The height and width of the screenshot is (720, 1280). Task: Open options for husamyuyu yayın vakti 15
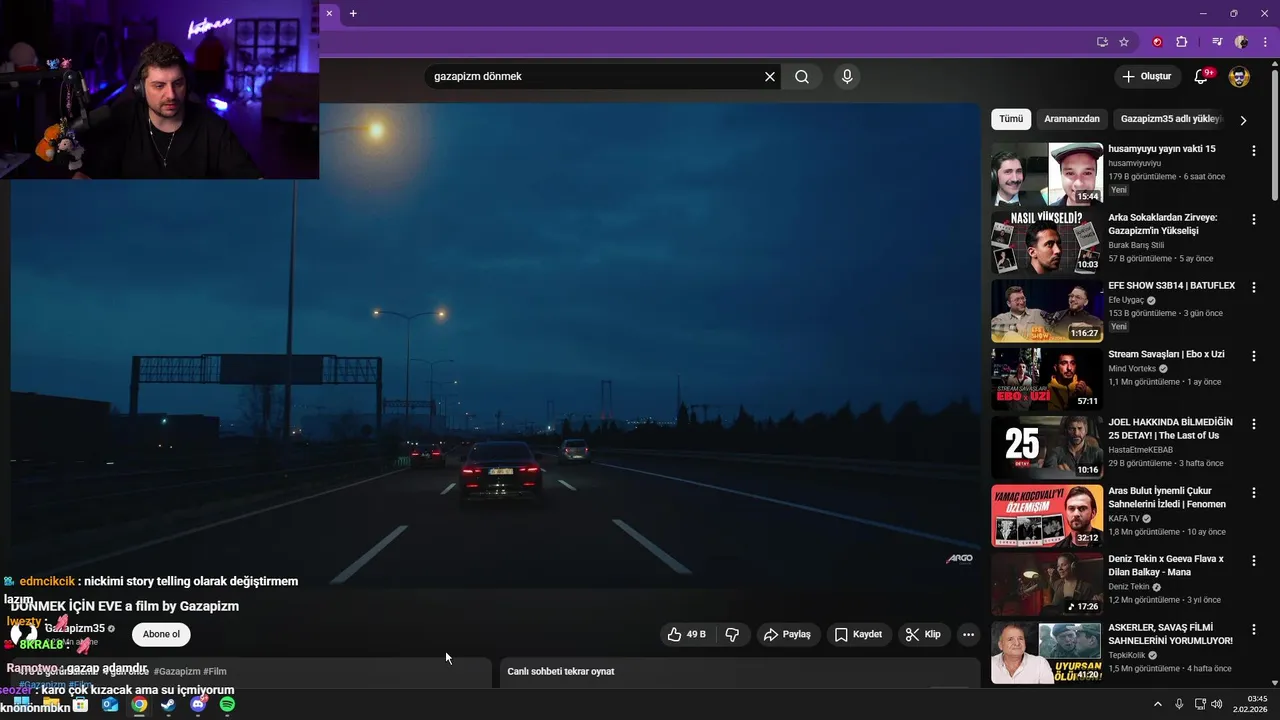coord(1253,150)
